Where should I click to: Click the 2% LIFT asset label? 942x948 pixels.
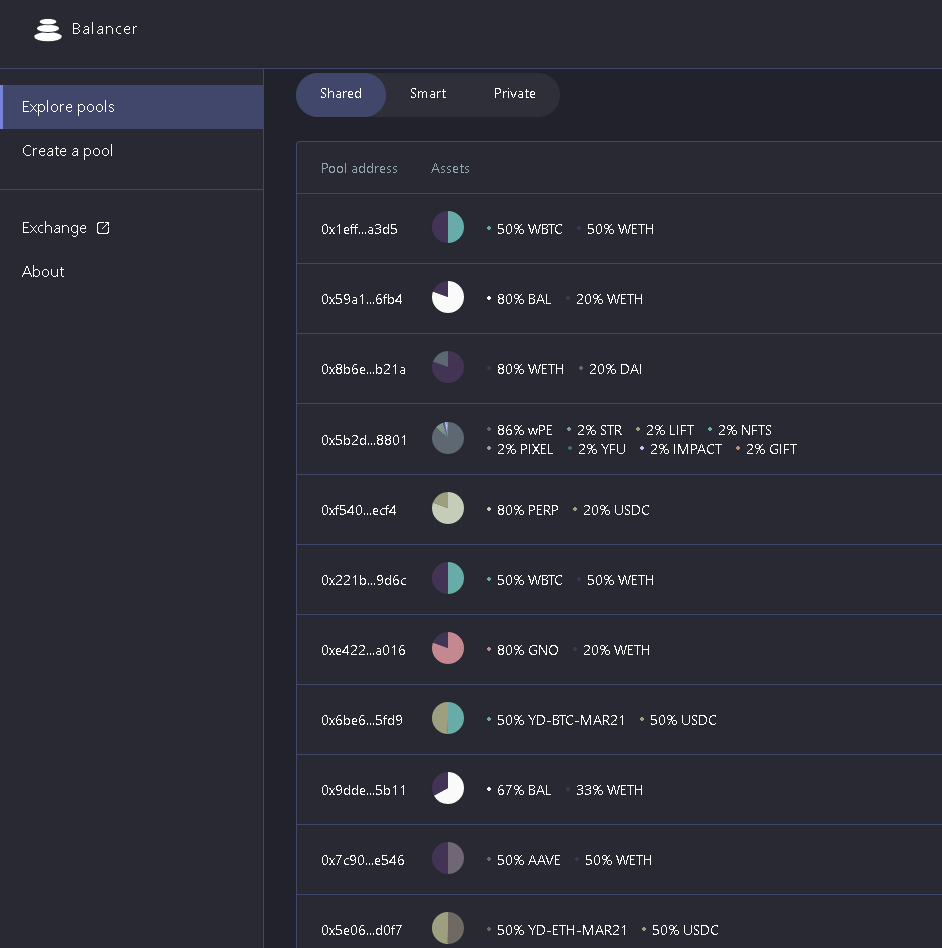pos(670,431)
